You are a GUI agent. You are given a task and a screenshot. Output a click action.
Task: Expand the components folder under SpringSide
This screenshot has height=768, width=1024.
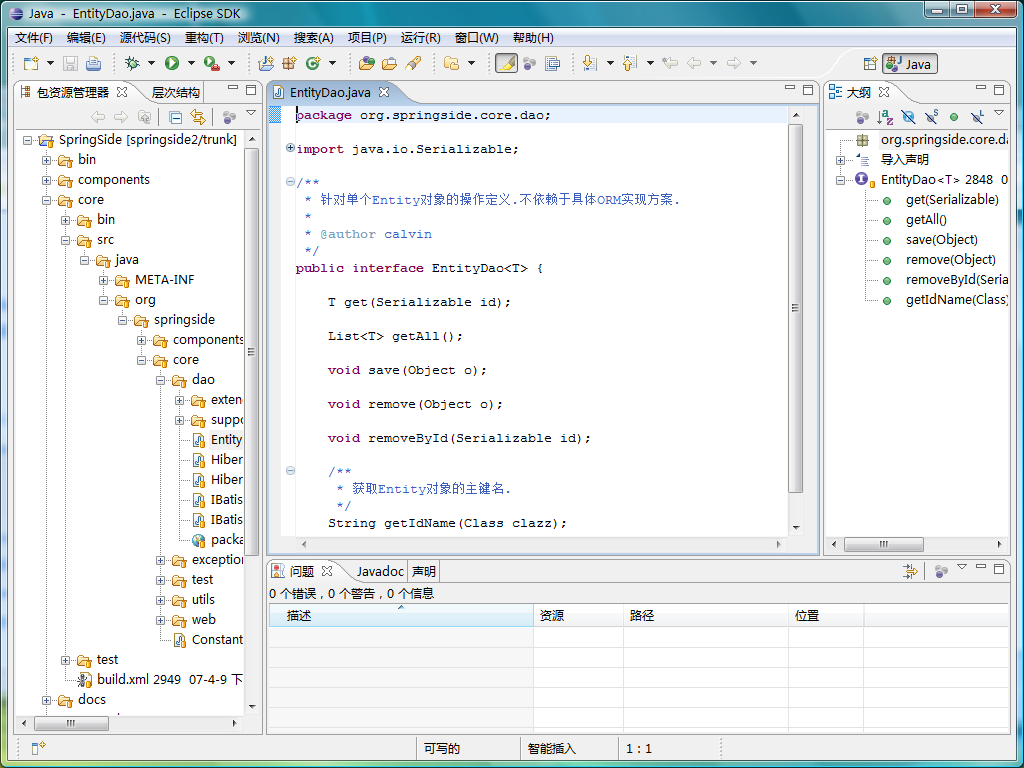(46, 180)
